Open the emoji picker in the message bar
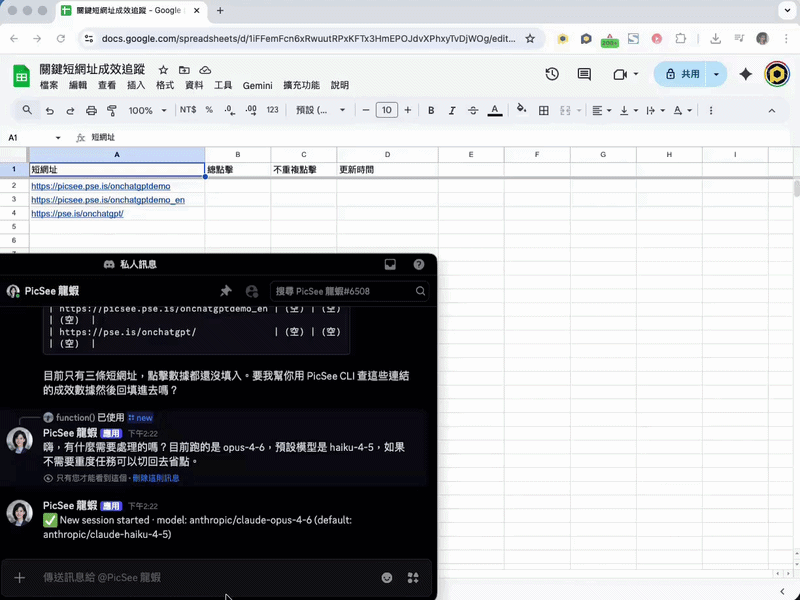This screenshot has height=600, width=800. coord(387,578)
